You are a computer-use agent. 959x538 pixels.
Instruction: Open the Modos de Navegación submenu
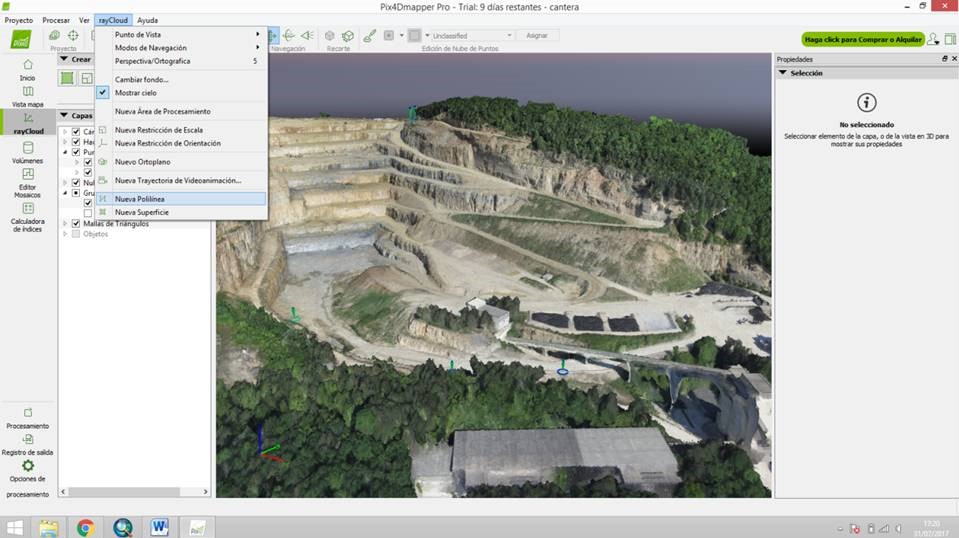tap(182, 48)
